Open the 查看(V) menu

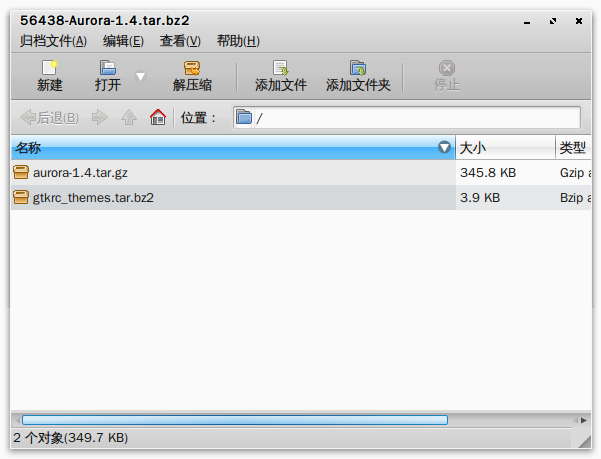point(180,41)
